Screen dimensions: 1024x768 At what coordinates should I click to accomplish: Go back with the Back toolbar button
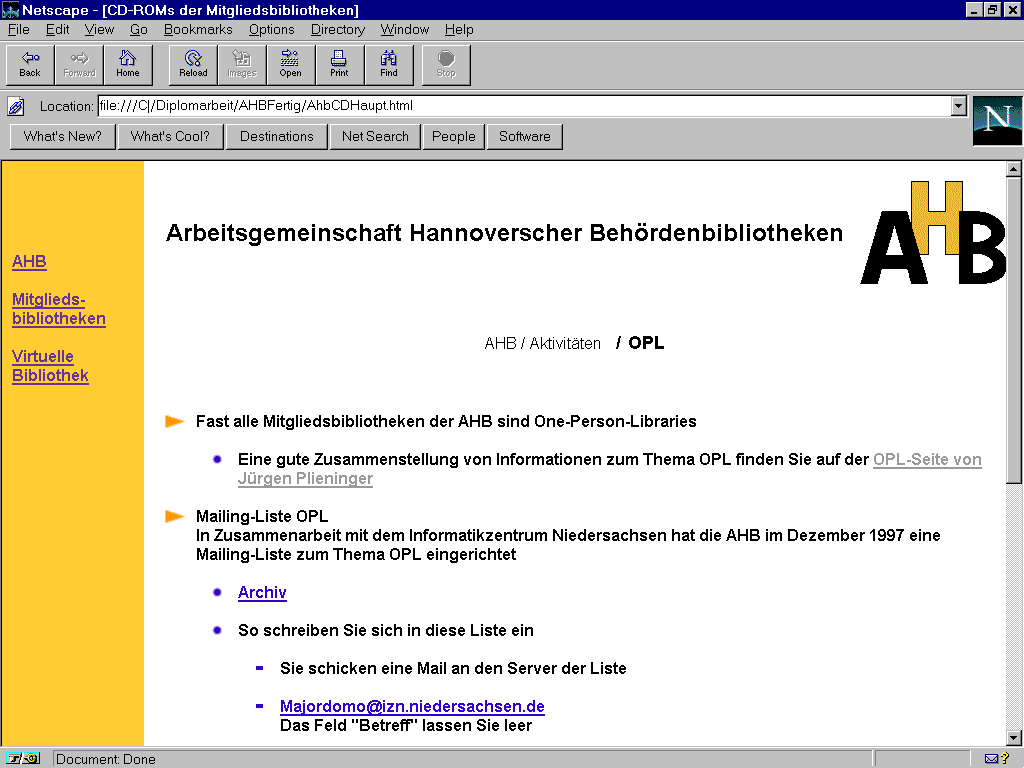(30, 65)
